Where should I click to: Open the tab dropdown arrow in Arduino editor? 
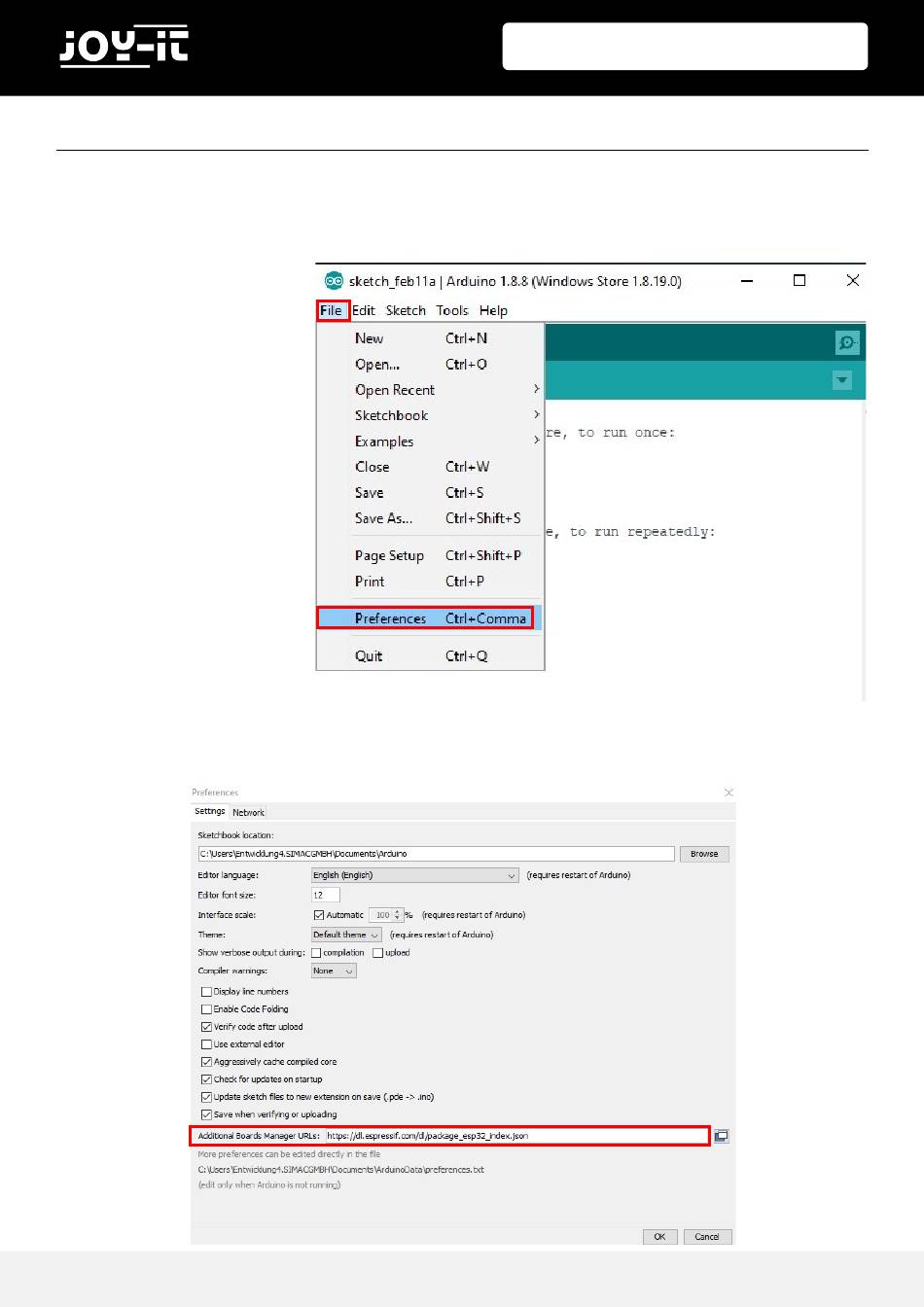(x=842, y=381)
